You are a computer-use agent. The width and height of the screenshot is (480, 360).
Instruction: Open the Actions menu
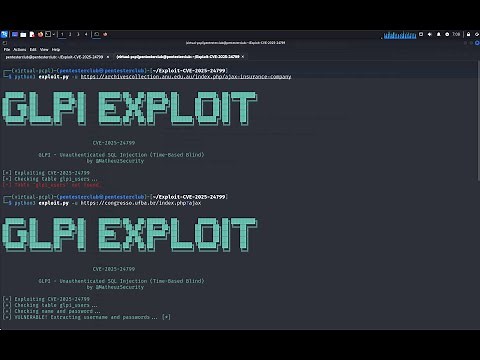(x=20, y=49)
